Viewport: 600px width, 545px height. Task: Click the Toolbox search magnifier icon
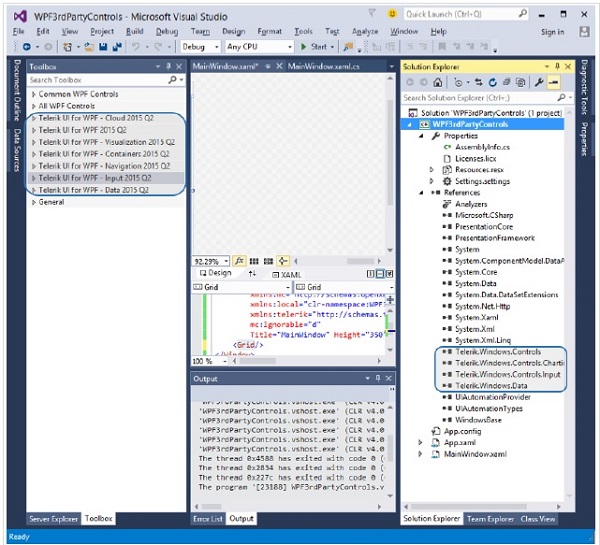tap(172, 80)
